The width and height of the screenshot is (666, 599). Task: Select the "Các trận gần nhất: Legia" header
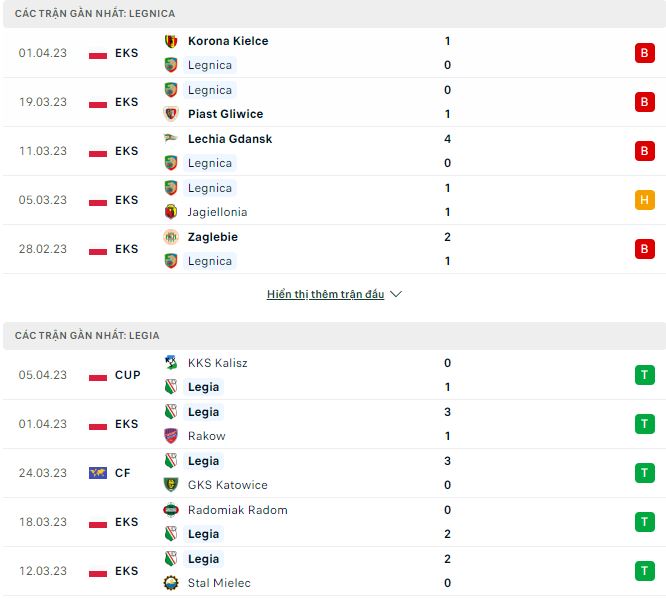87,335
